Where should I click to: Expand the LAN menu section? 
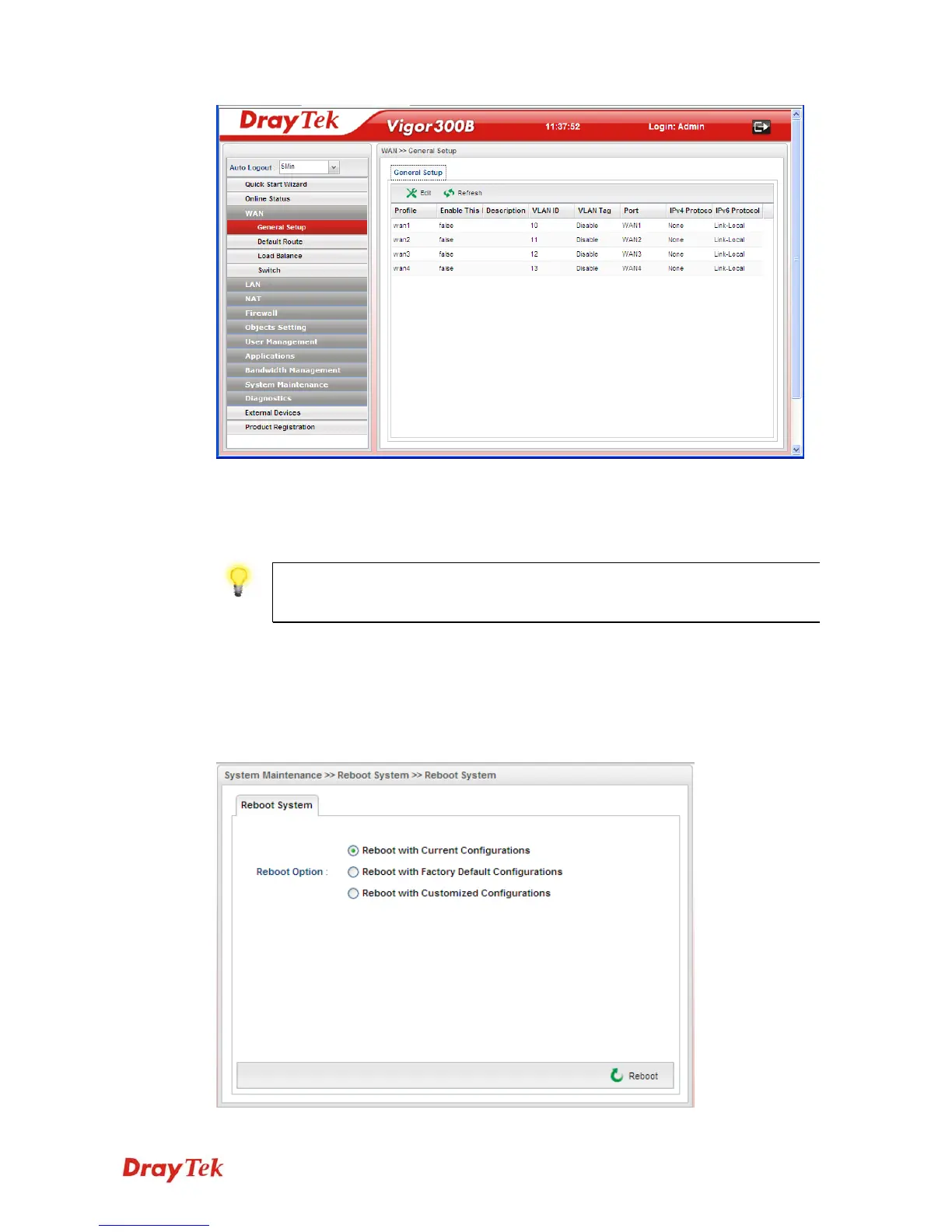pos(297,285)
